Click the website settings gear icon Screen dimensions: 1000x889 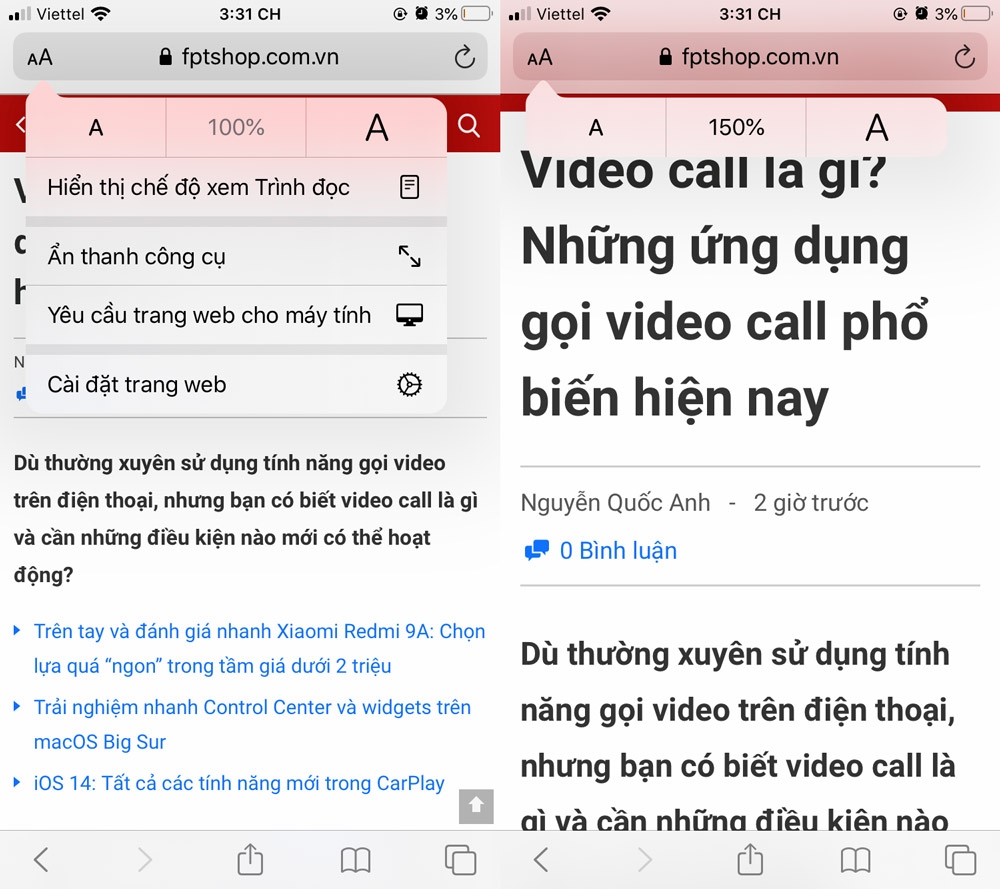[x=409, y=385]
